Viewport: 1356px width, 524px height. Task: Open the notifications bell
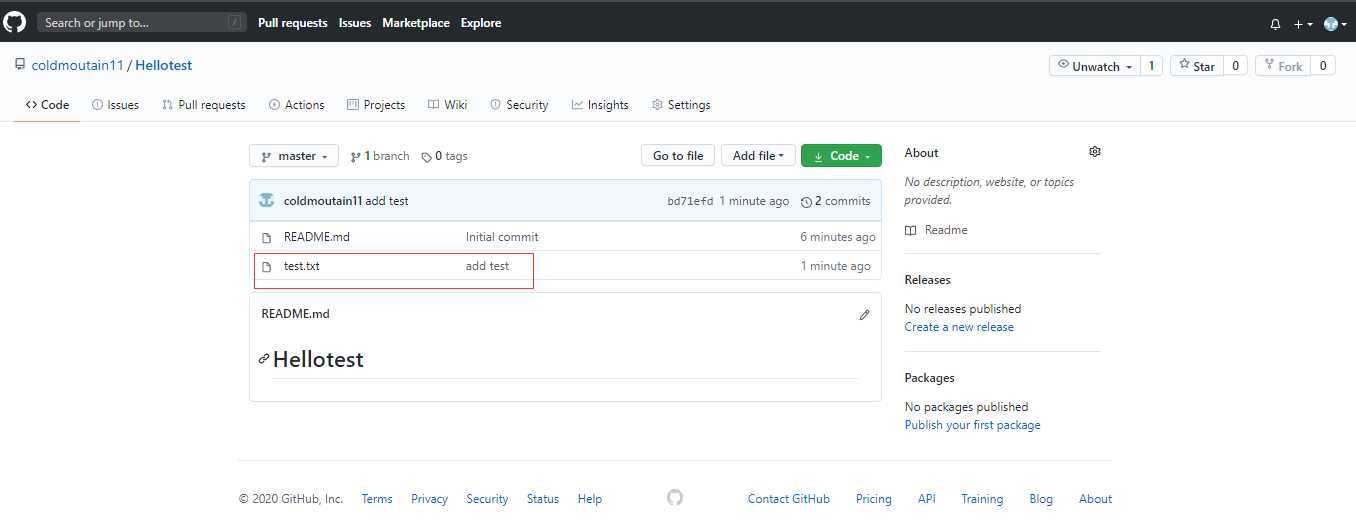(x=1275, y=23)
